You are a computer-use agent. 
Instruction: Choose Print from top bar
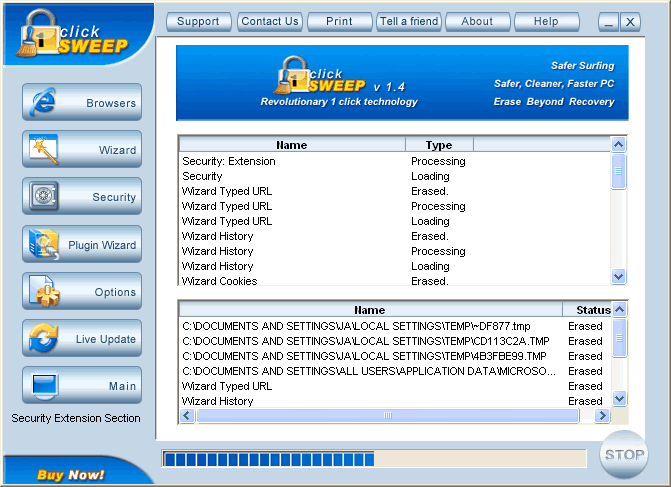339,21
